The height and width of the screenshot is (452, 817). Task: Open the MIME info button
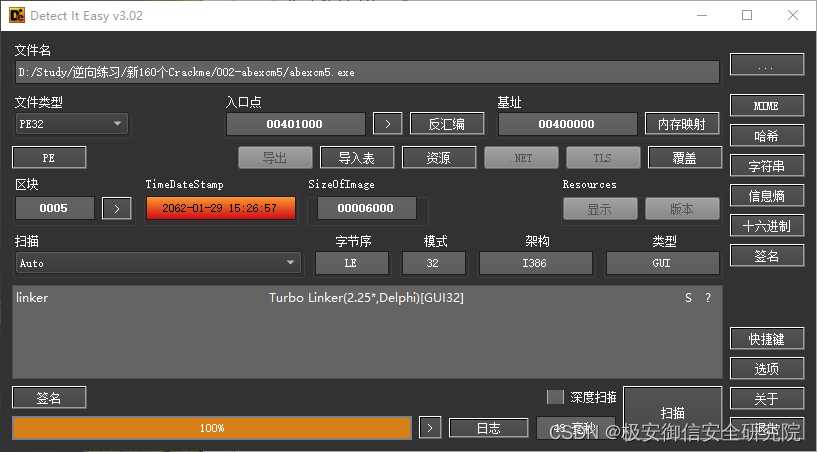point(766,106)
